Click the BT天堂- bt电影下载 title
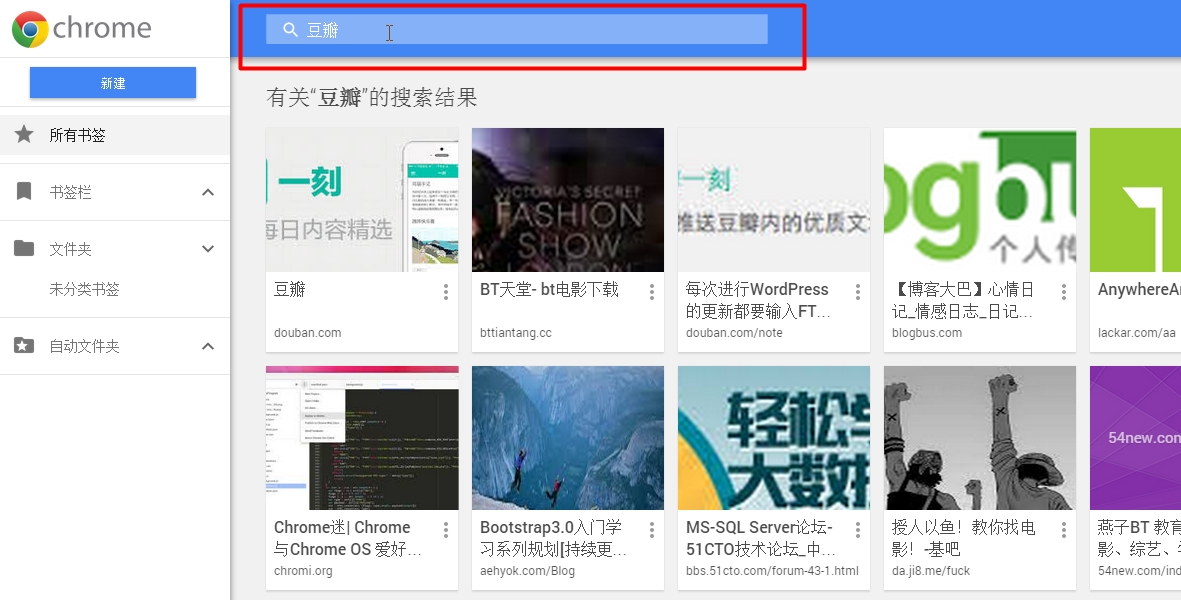 tap(549, 289)
